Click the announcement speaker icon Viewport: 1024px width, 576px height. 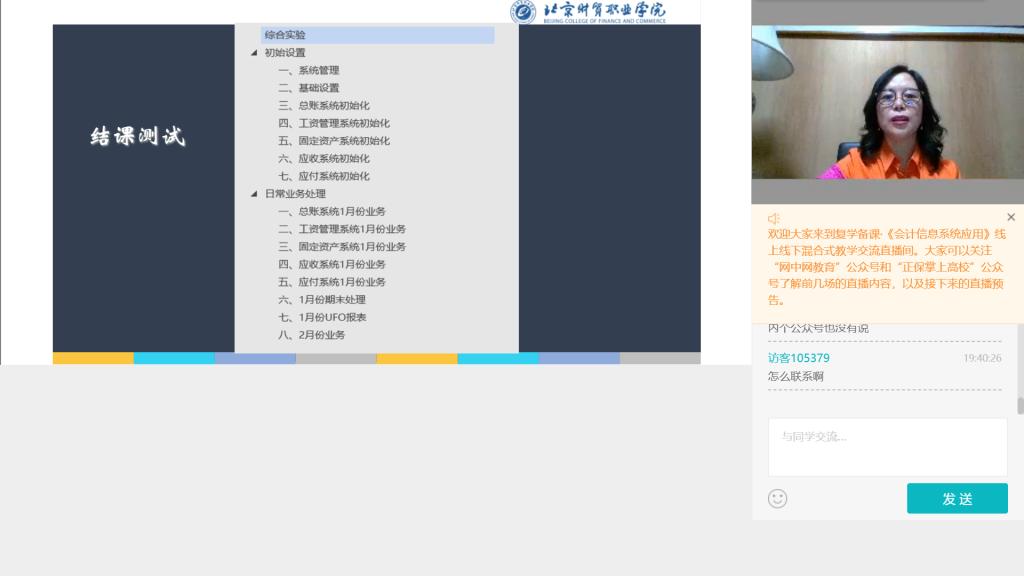773,218
